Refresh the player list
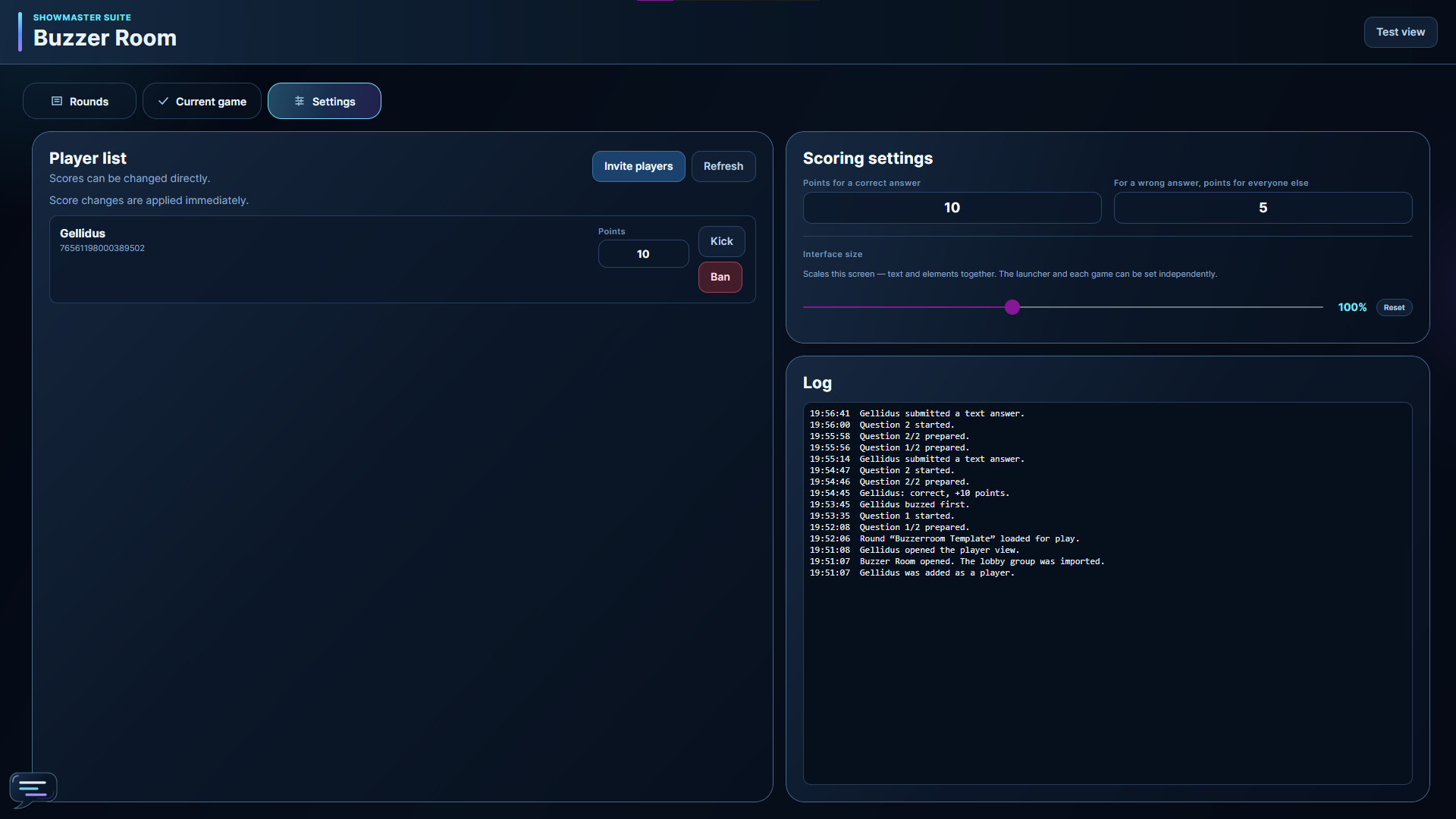 [x=723, y=166]
